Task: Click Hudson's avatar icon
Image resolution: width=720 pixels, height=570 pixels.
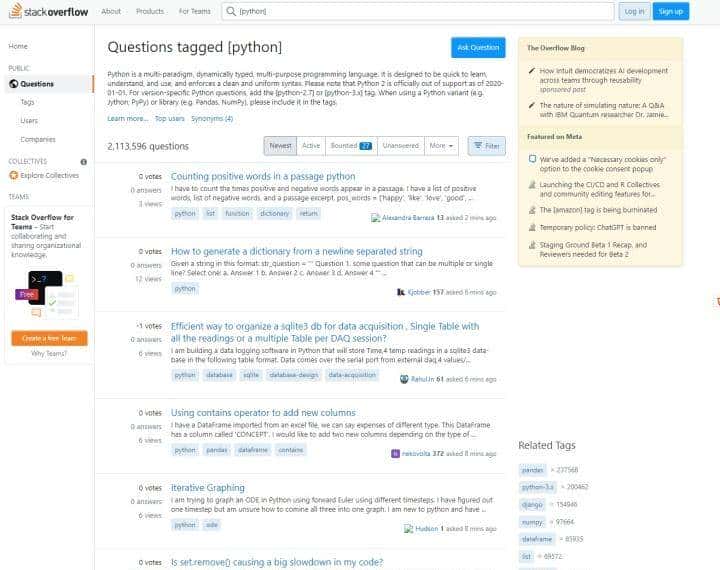Action: click(x=409, y=529)
